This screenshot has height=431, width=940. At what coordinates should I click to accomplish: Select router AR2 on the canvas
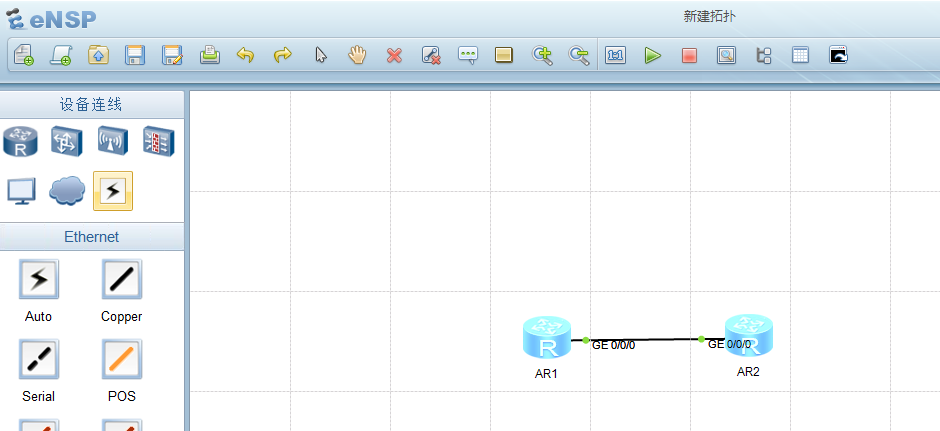(749, 335)
